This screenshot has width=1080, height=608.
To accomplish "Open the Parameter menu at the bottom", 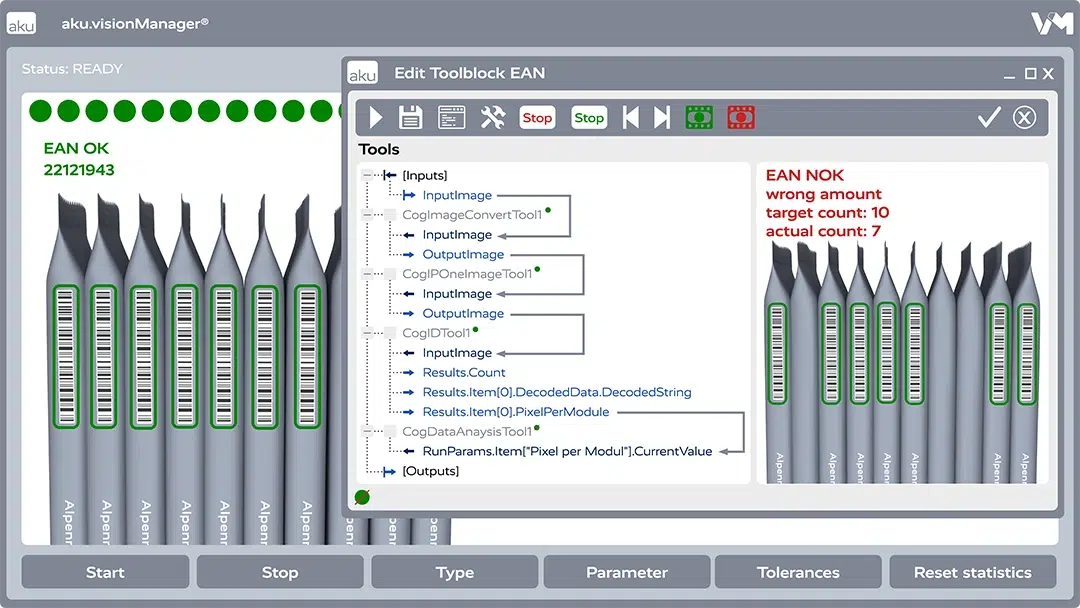I will click(x=626, y=572).
